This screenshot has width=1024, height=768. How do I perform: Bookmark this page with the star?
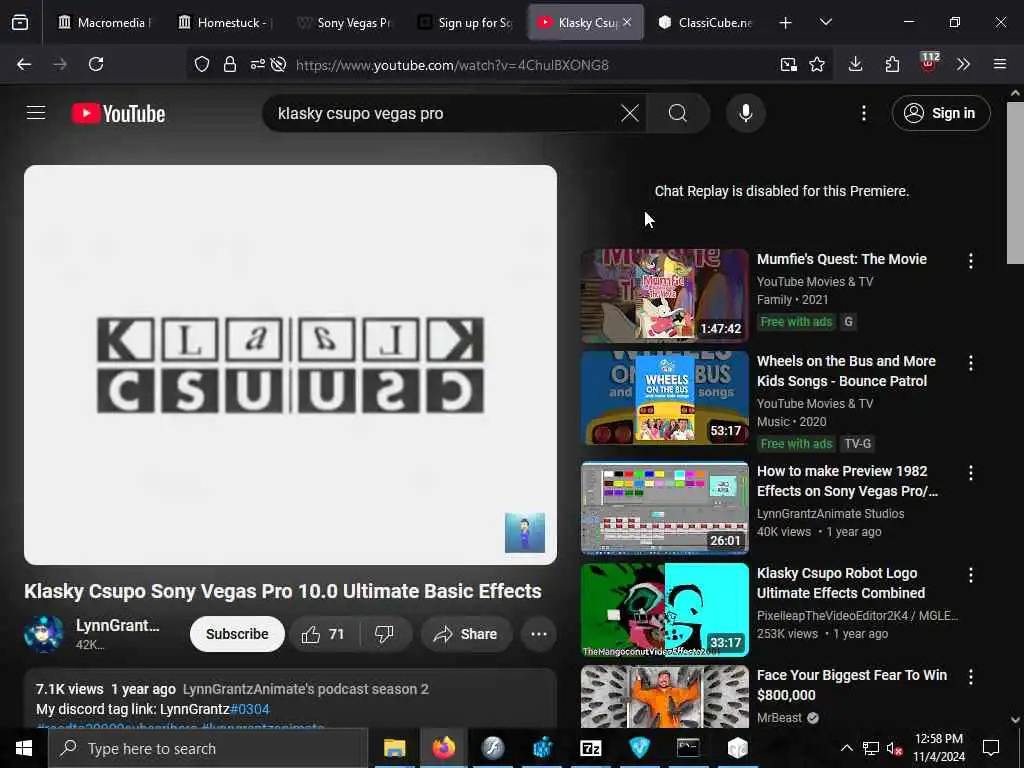(x=817, y=64)
